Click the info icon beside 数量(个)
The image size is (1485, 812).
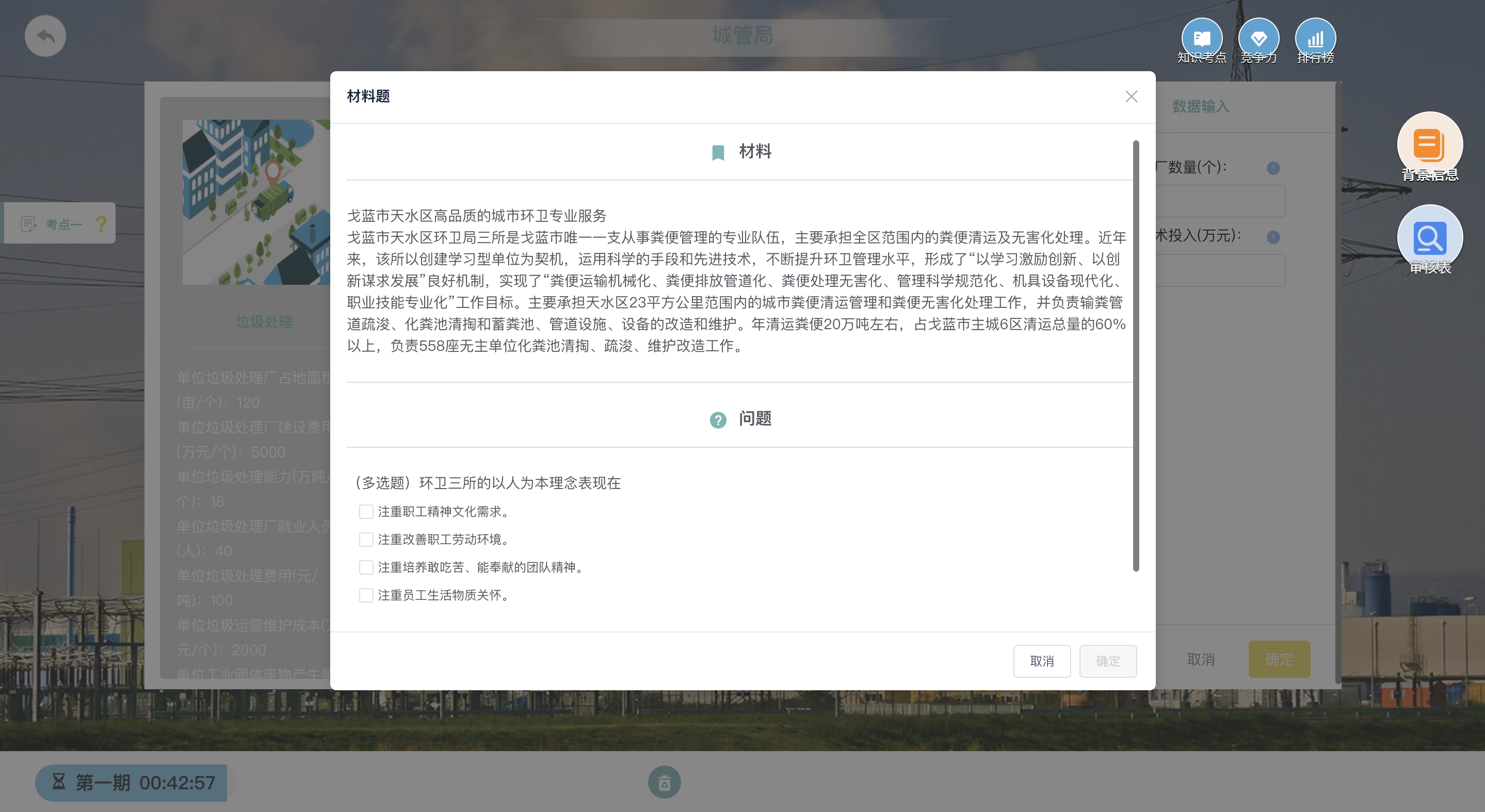point(1273,168)
